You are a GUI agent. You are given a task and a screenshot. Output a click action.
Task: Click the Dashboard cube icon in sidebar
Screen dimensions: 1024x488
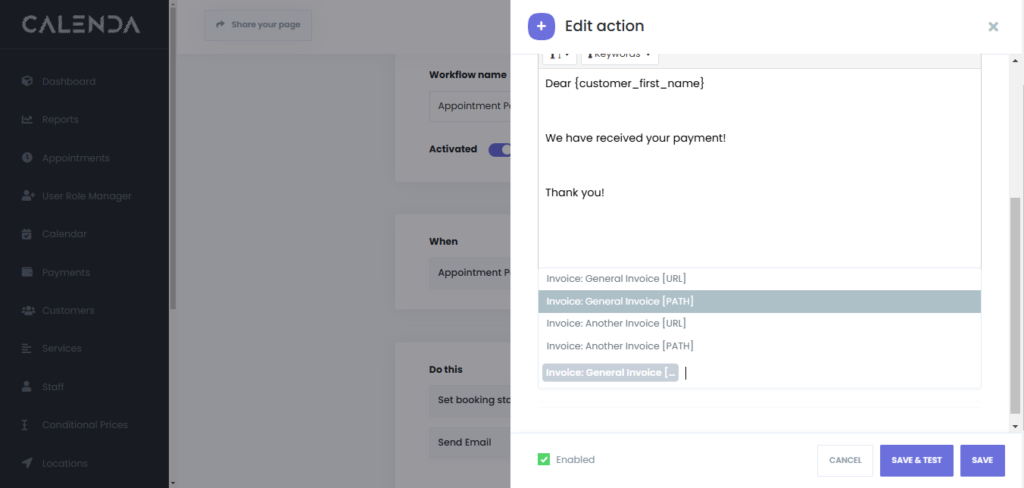point(27,81)
